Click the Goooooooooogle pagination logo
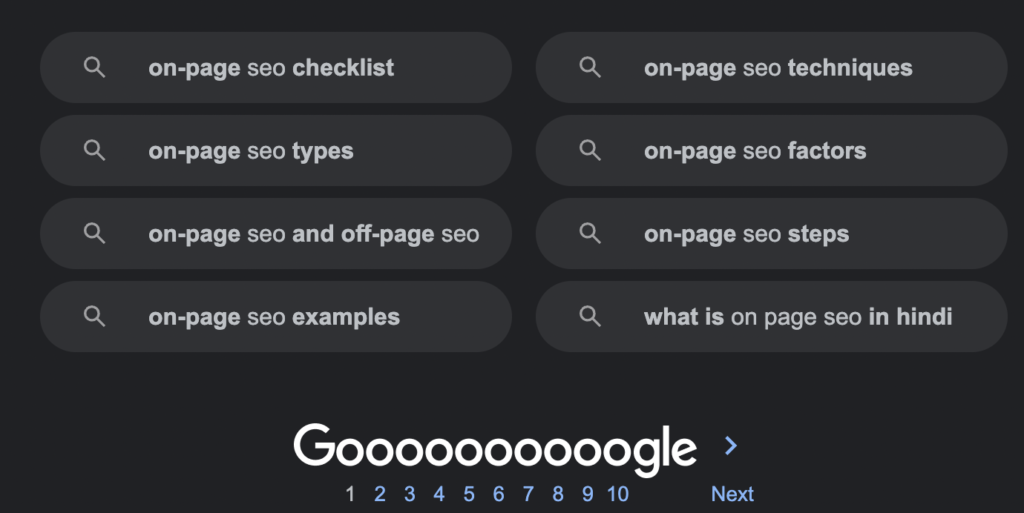The width and height of the screenshot is (1024, 513). click(494, 449)
